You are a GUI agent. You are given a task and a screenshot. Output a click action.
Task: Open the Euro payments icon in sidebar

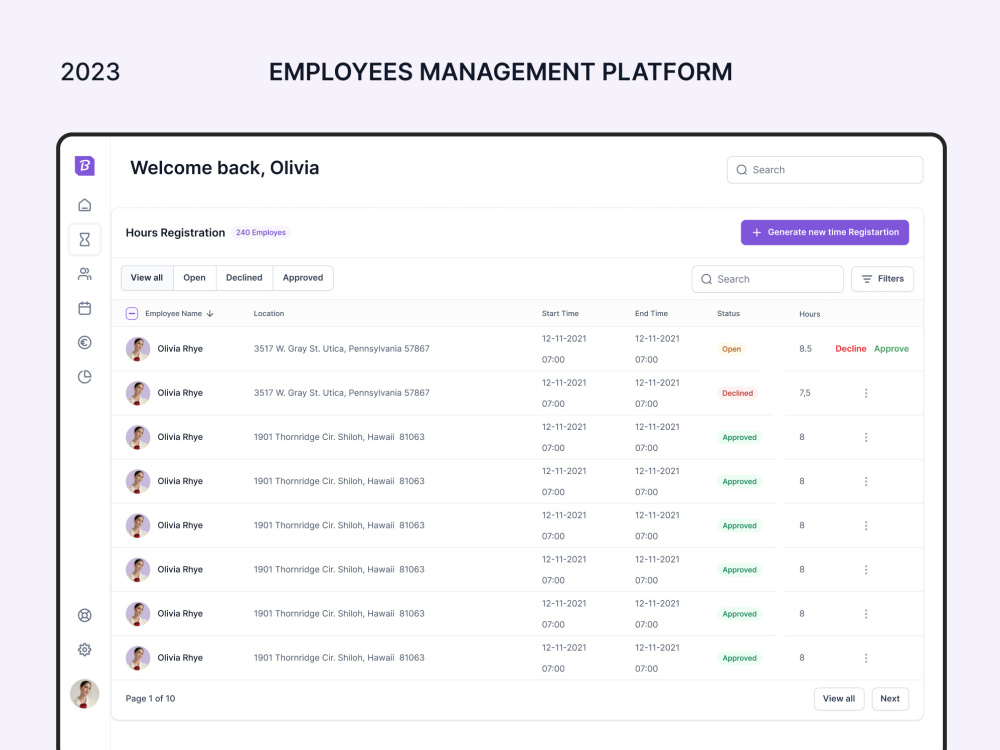click(85, 342)
